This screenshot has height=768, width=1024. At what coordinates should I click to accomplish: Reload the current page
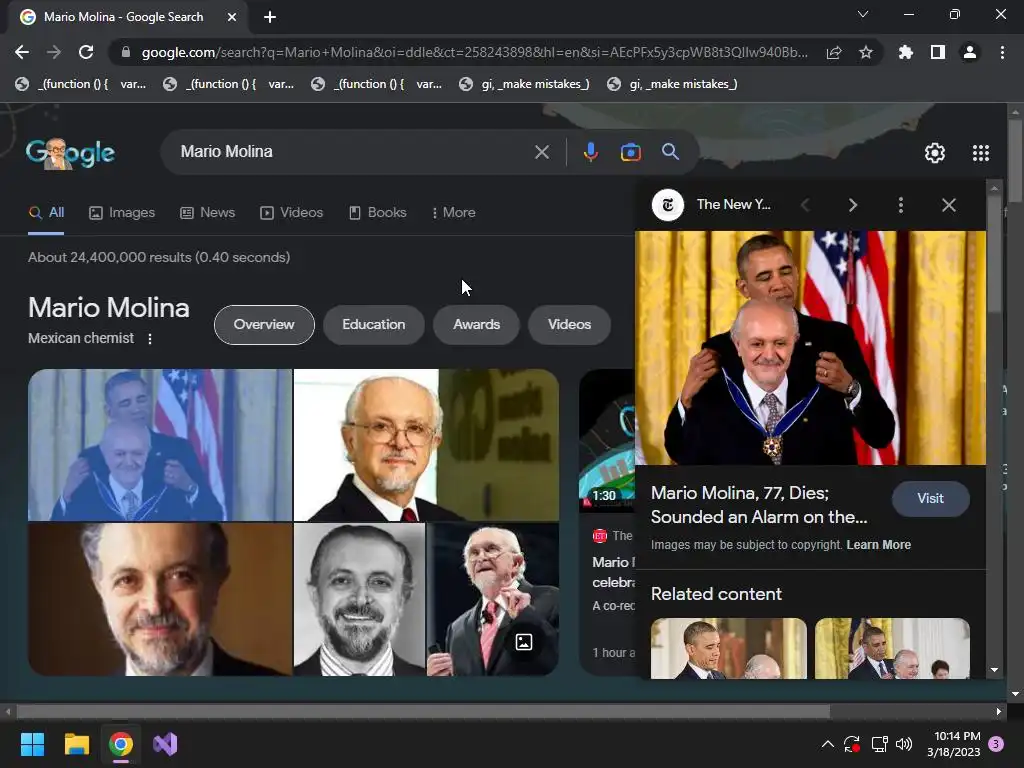tap(86, 52)
